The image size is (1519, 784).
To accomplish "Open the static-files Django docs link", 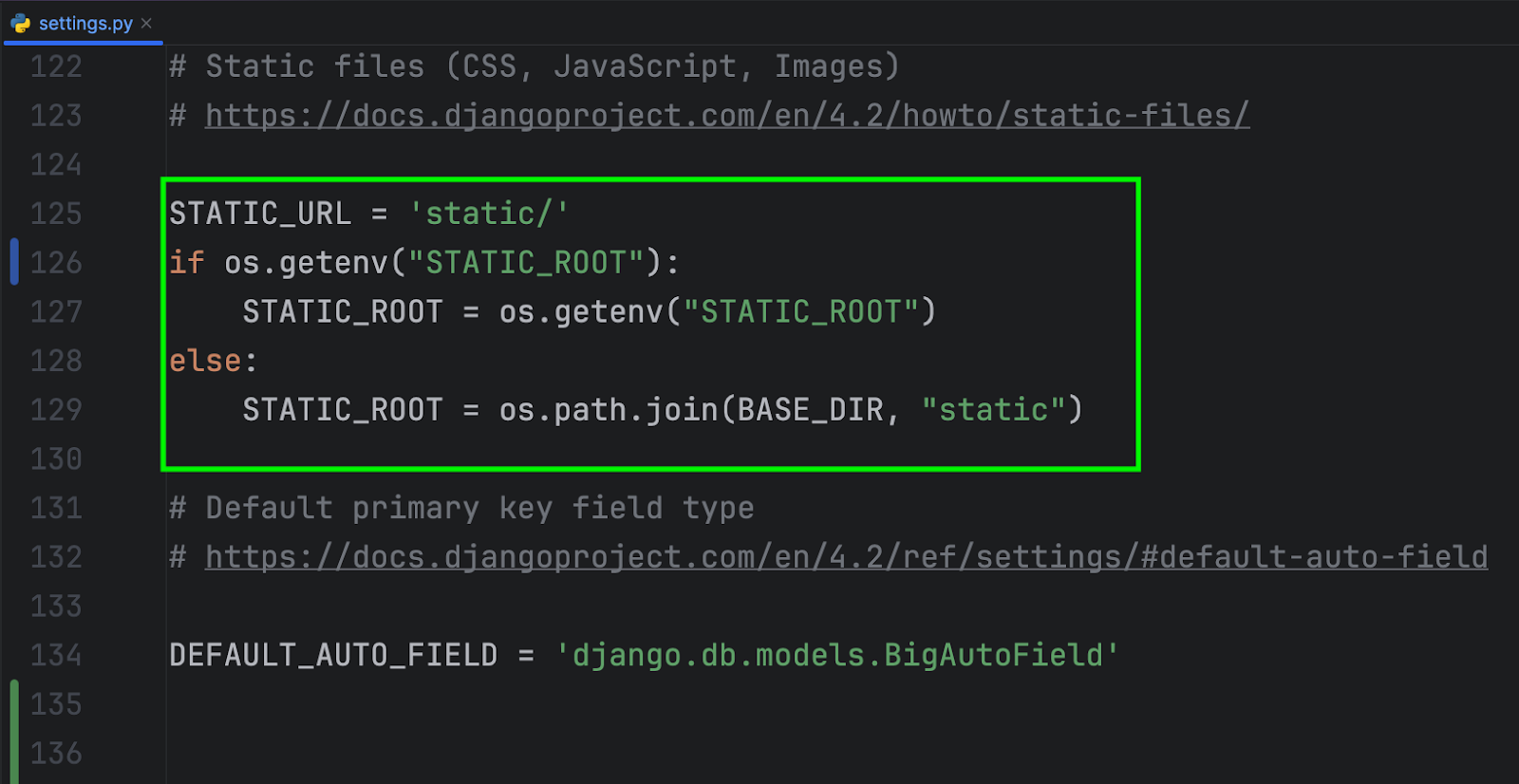I will [x=726, y=116].
